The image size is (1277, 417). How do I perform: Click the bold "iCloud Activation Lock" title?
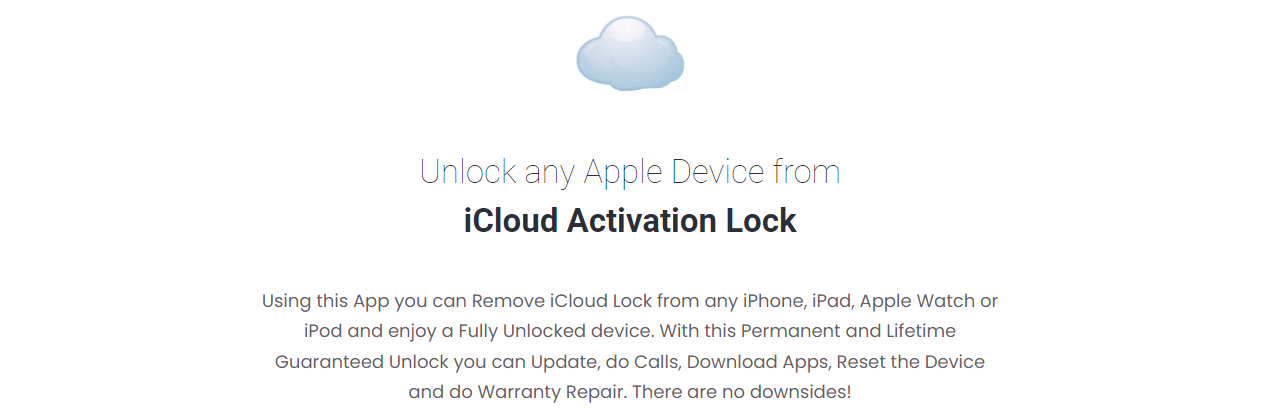coord(630,220)
